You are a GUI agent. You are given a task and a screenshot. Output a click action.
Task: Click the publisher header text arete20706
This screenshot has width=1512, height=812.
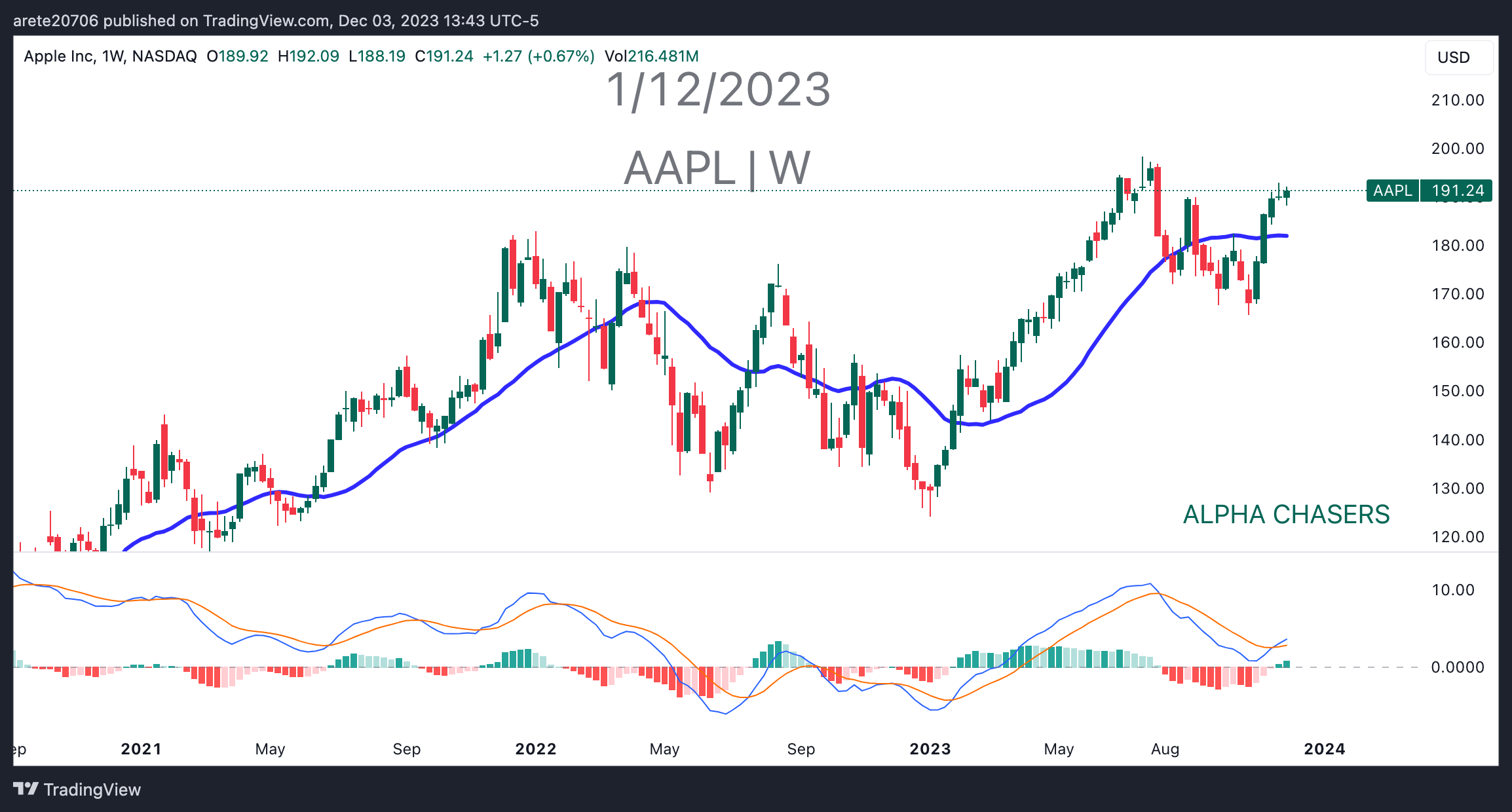point(56,21)
